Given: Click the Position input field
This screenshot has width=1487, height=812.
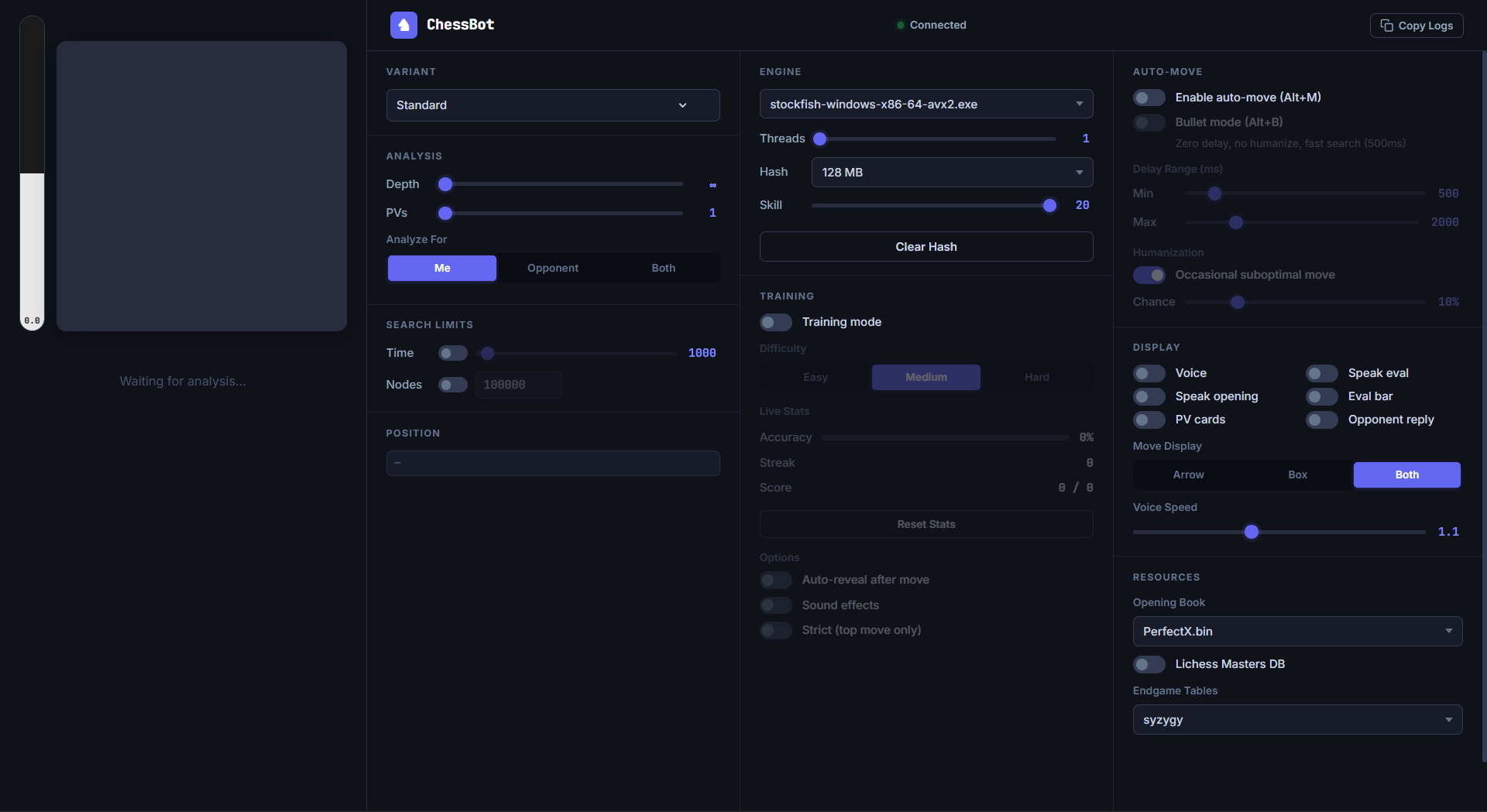Looking at the screenshot, I should click(x=552, y=463).
